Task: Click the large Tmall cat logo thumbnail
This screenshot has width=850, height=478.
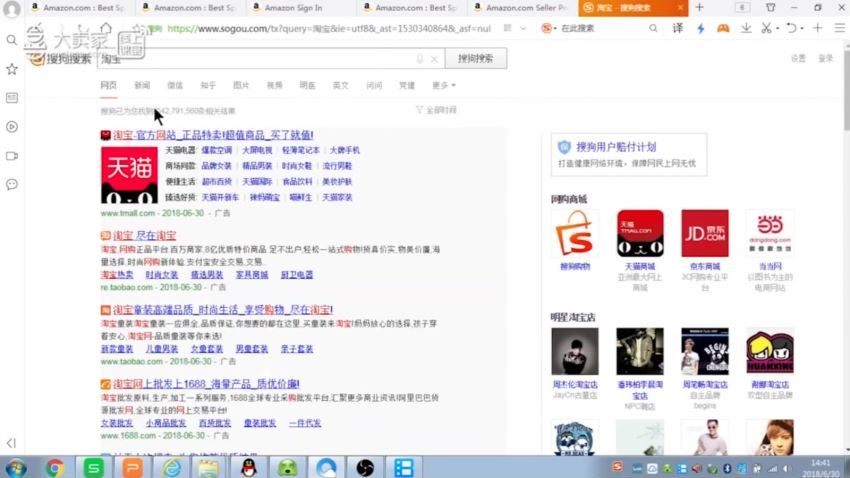Action: point(129,175)
